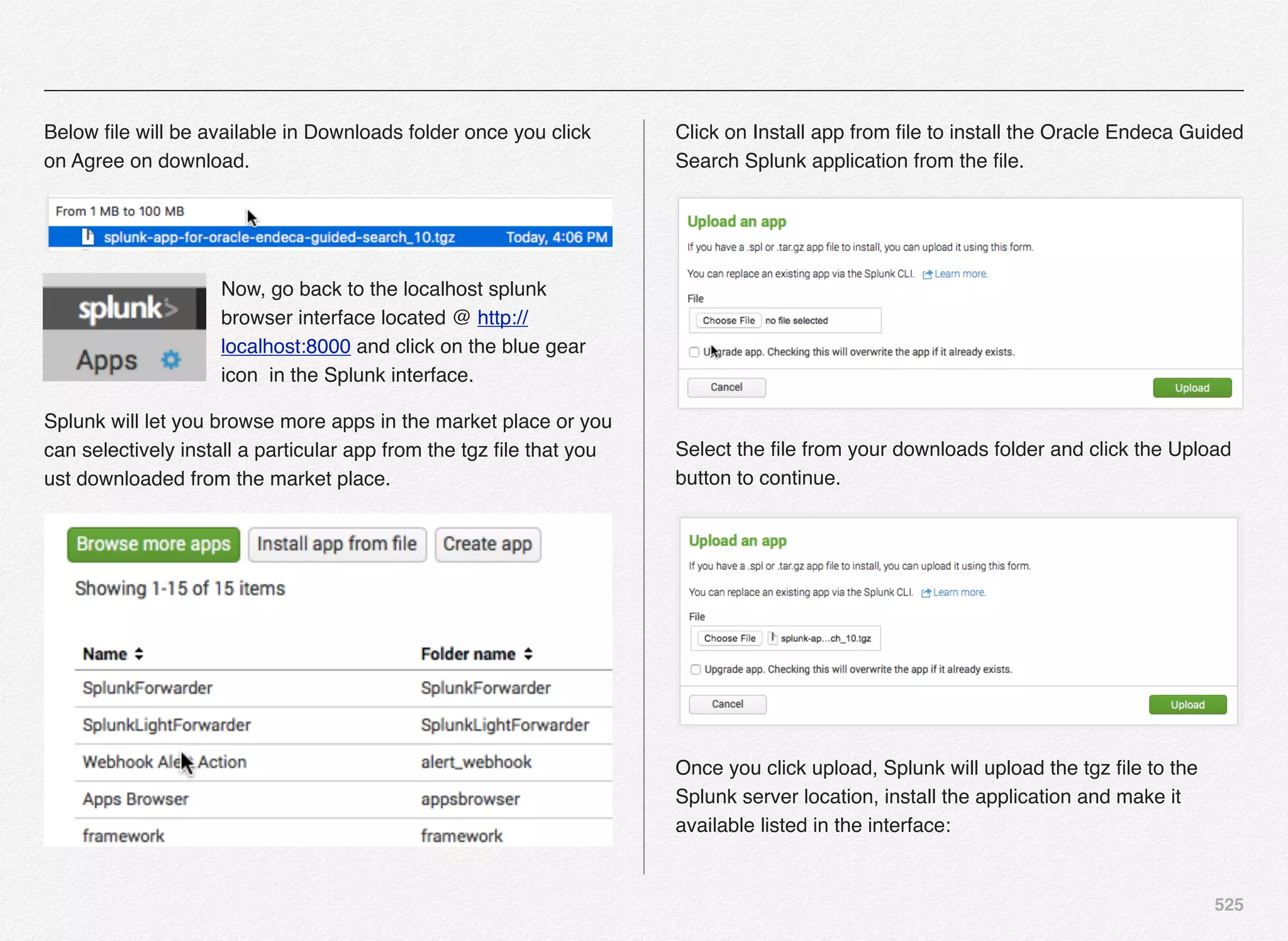Click Cancel in the lower upload form
1288x941 pixels.
tap(728, 704)
